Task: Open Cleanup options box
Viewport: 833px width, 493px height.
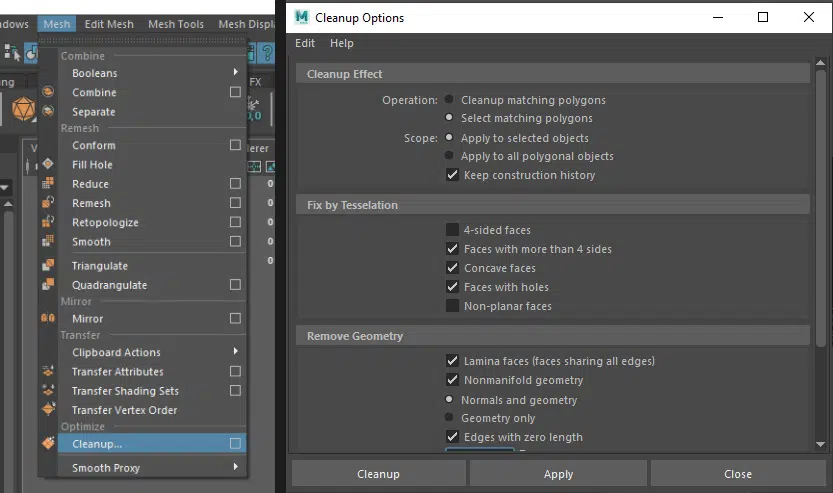Action: point(235,443)
